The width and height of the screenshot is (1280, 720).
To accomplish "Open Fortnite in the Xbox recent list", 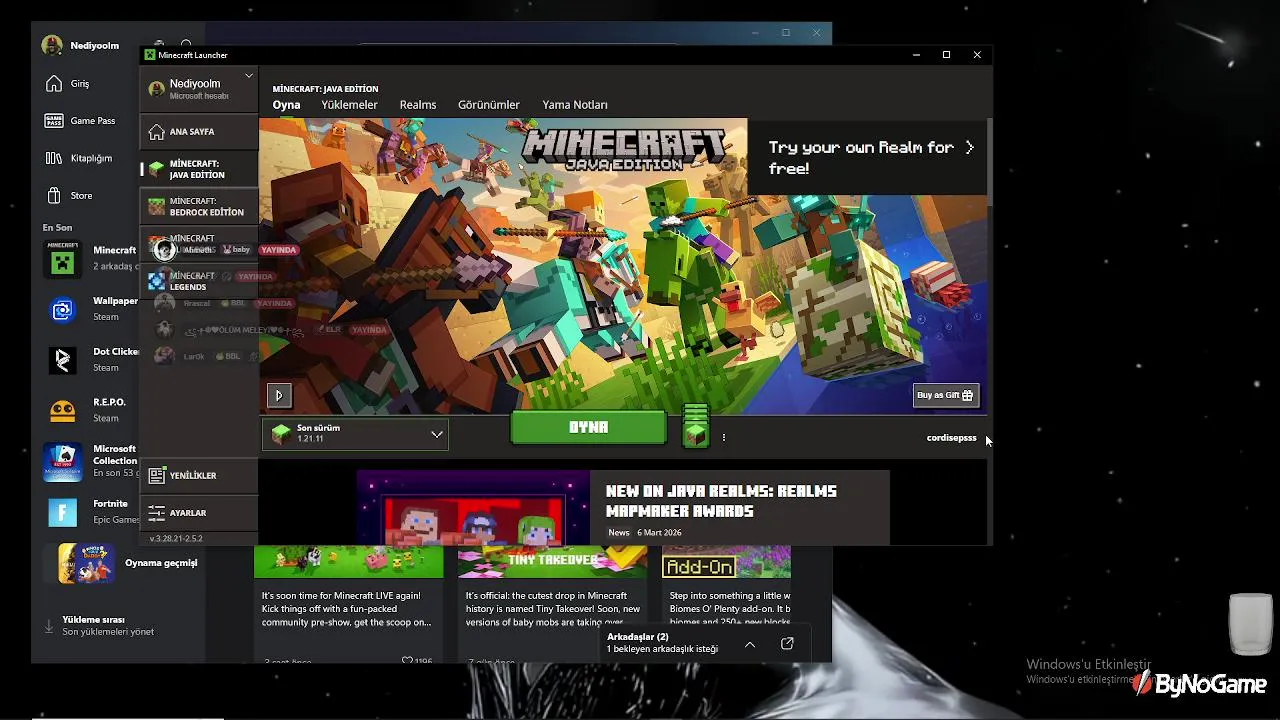I will 90,512.
